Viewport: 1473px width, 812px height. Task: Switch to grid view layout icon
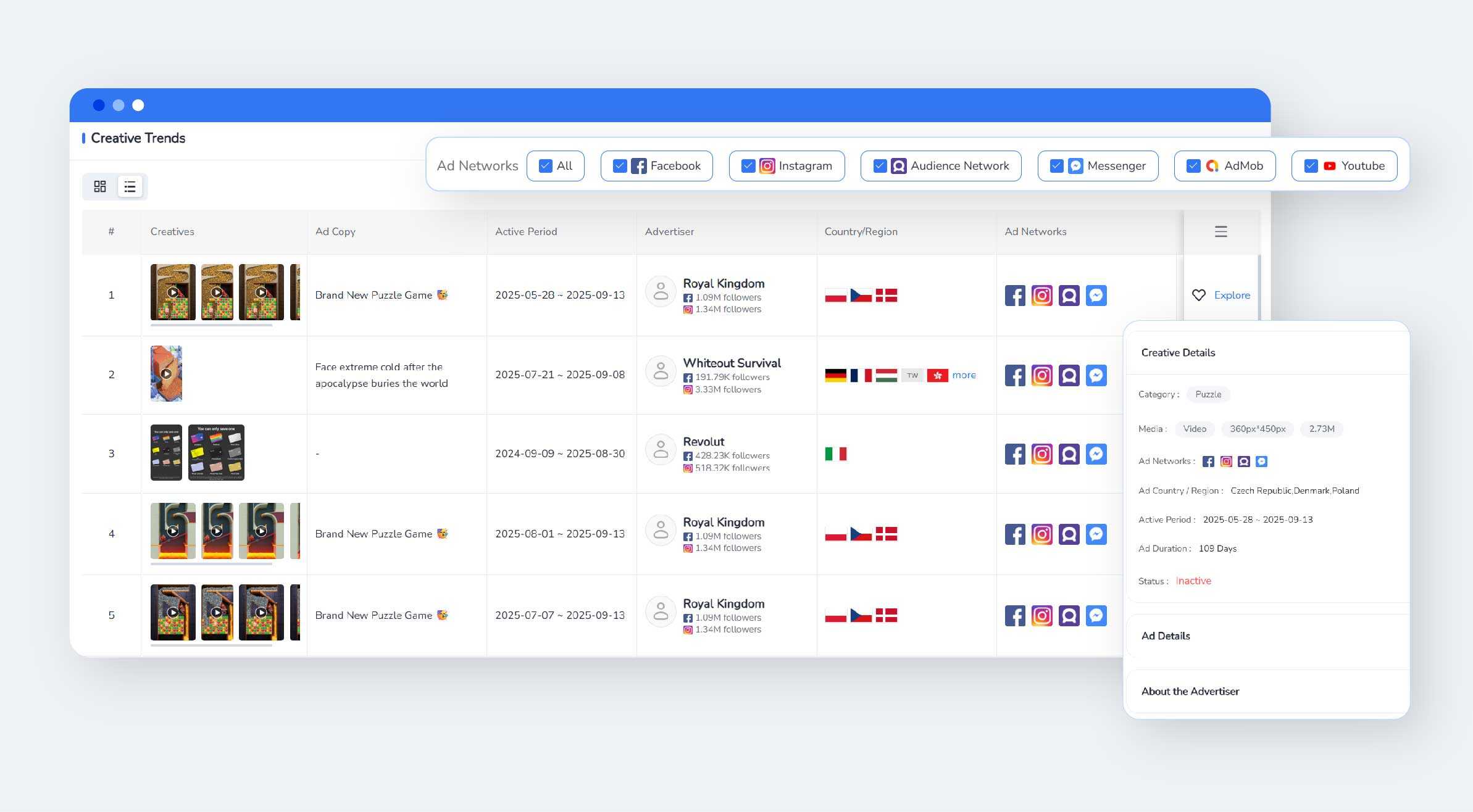coord(100,186)
